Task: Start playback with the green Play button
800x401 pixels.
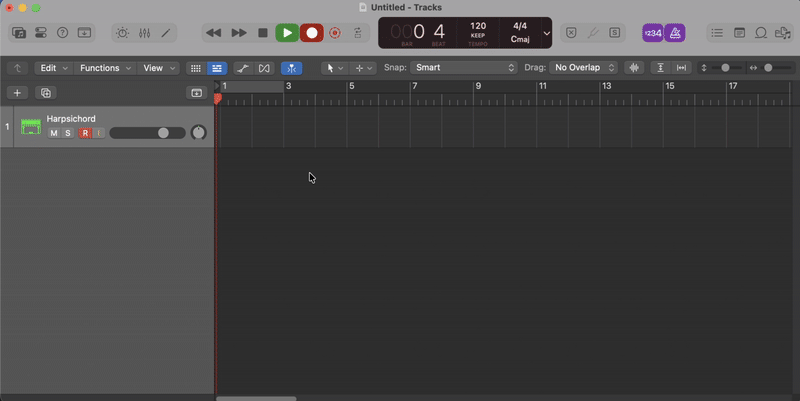Action: point(287,33)
